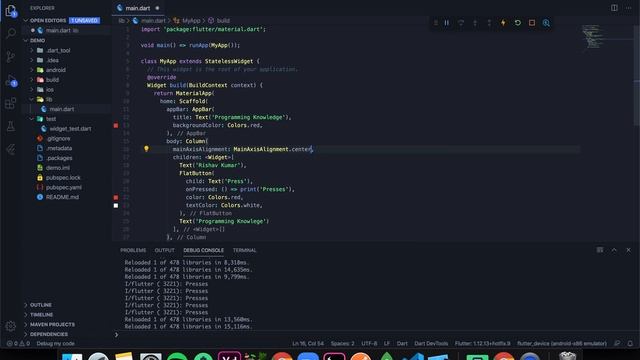The width and height of the screenshot is (640, 360).
Task: Click Dart DevTools in status bar
Action: [431, 343]
